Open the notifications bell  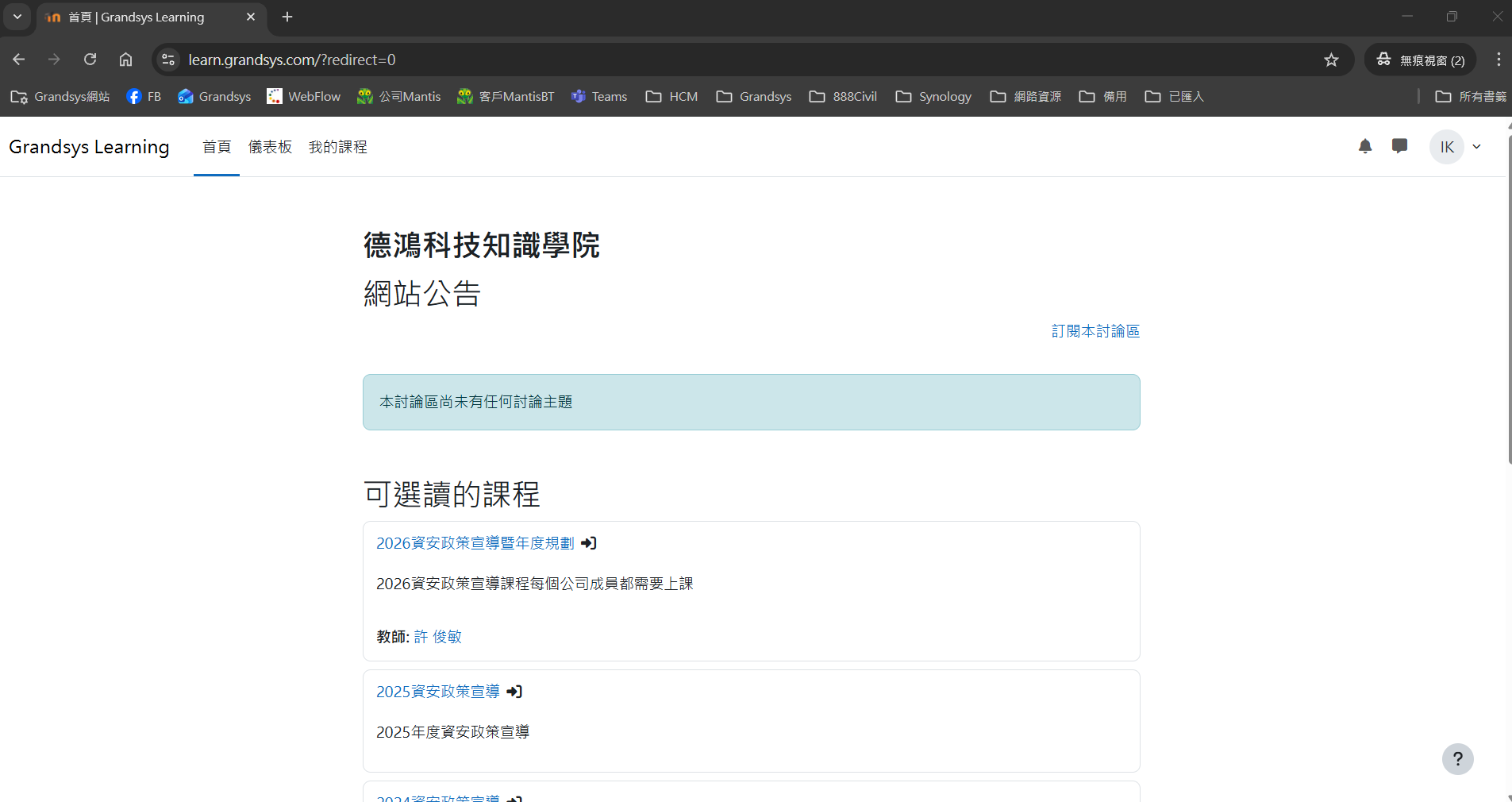pyautogui.click(x=1364, y=147)
